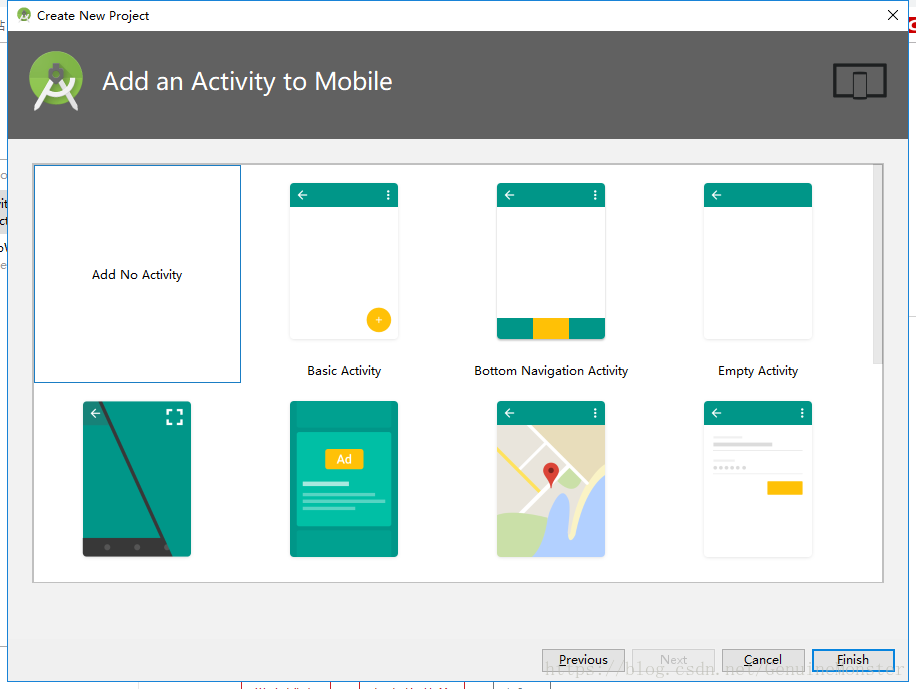Viewport: 916px width, 689px height.
Task: Pick the Google Maps Activity thumbnail
Action: 551,479
